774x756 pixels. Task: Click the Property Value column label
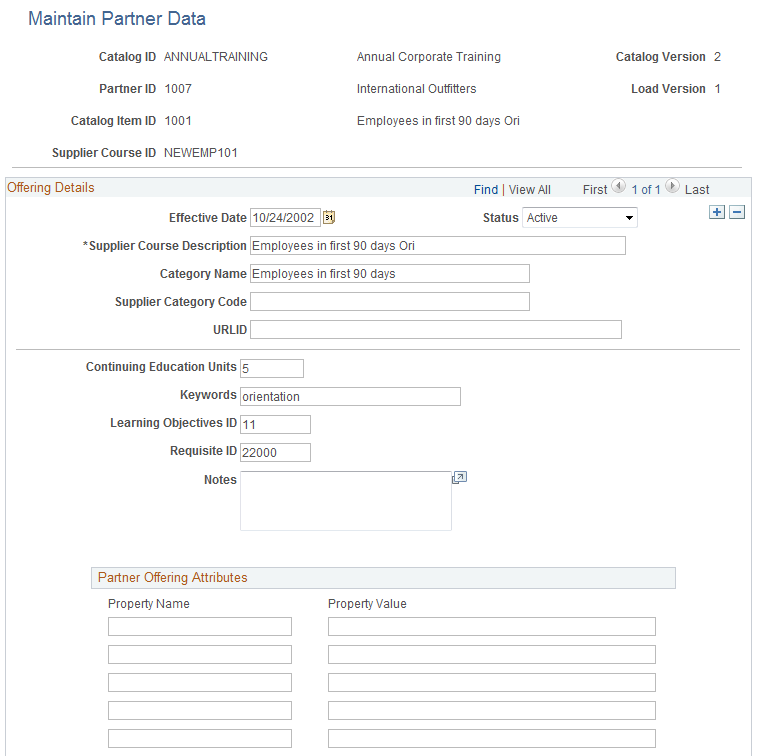tap(367, 604)
